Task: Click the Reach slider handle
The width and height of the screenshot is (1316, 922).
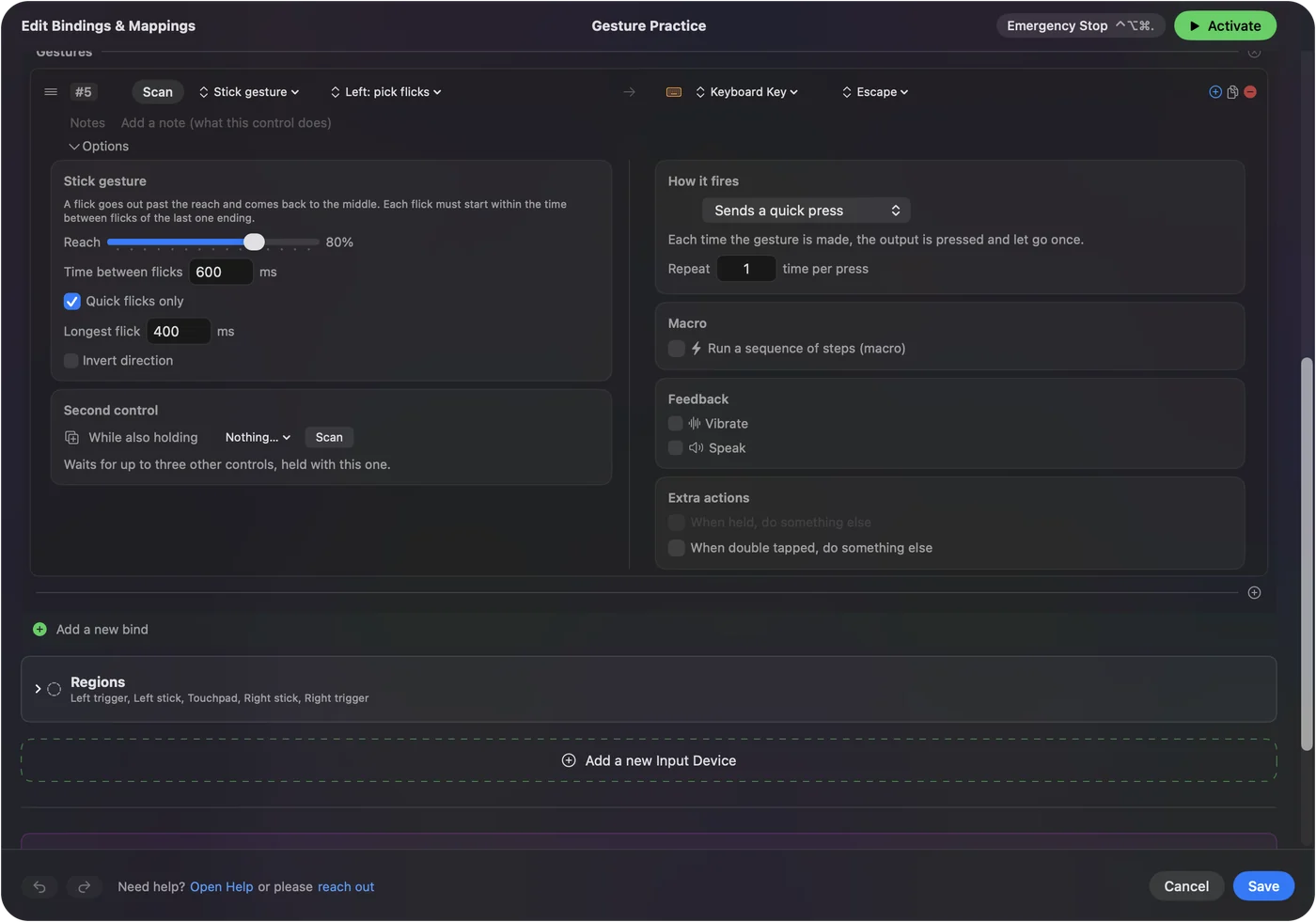Action: pos(254,242)
